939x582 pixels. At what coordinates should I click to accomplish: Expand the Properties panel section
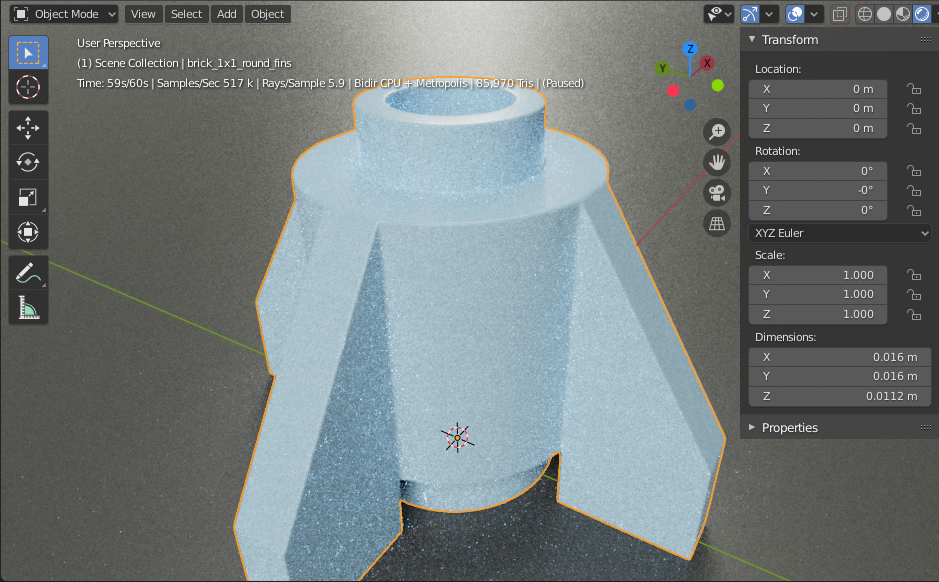[x=789, y=427]
